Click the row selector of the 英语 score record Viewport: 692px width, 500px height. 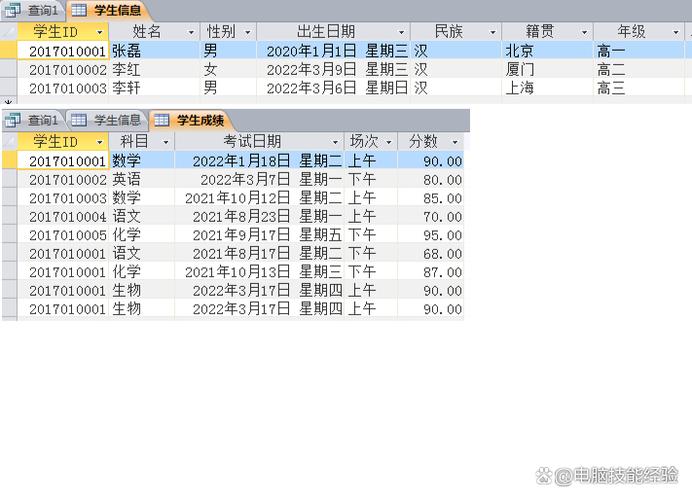coord(10,180)
